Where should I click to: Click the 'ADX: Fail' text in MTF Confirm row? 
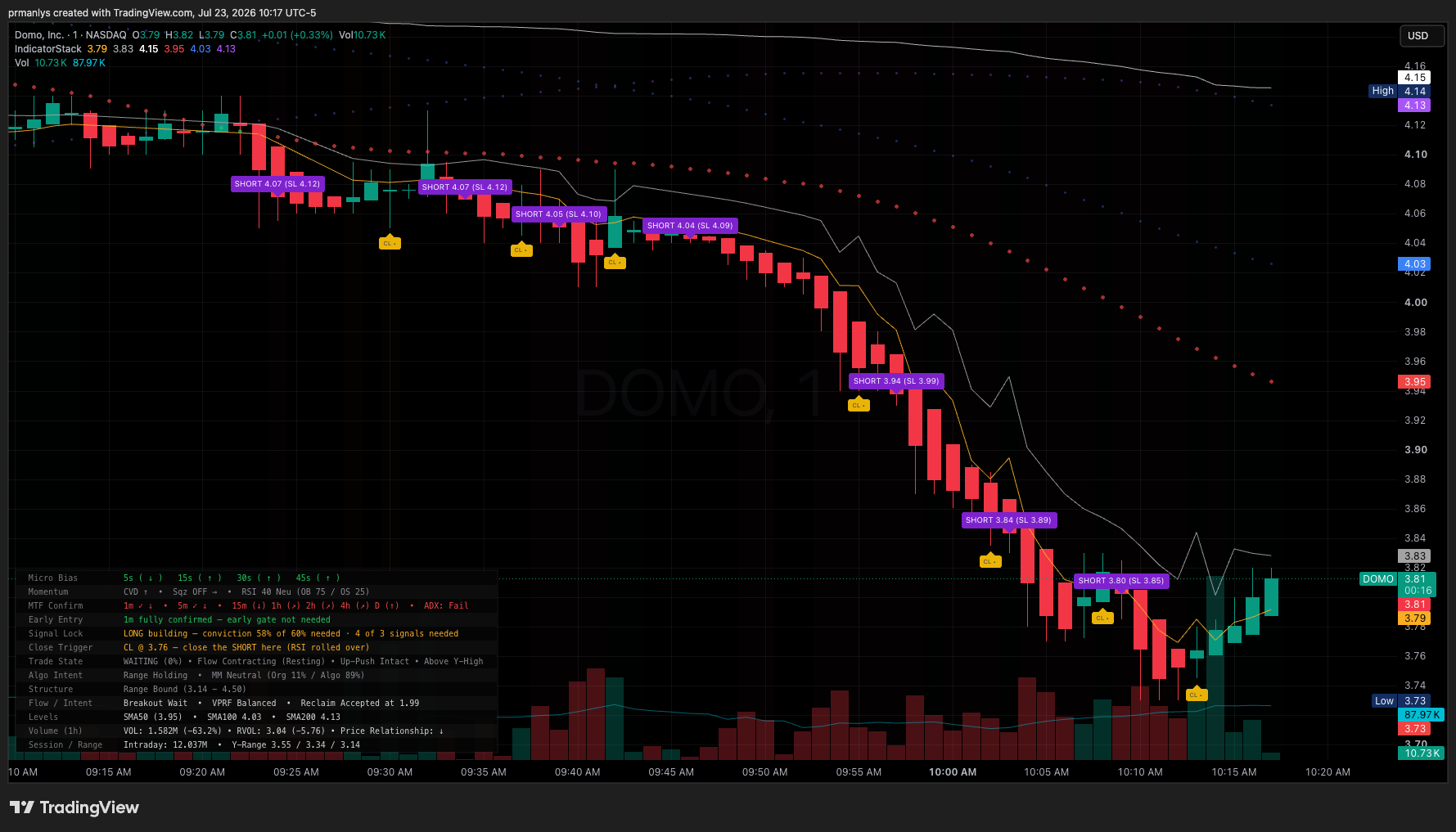tap(446, 606)
